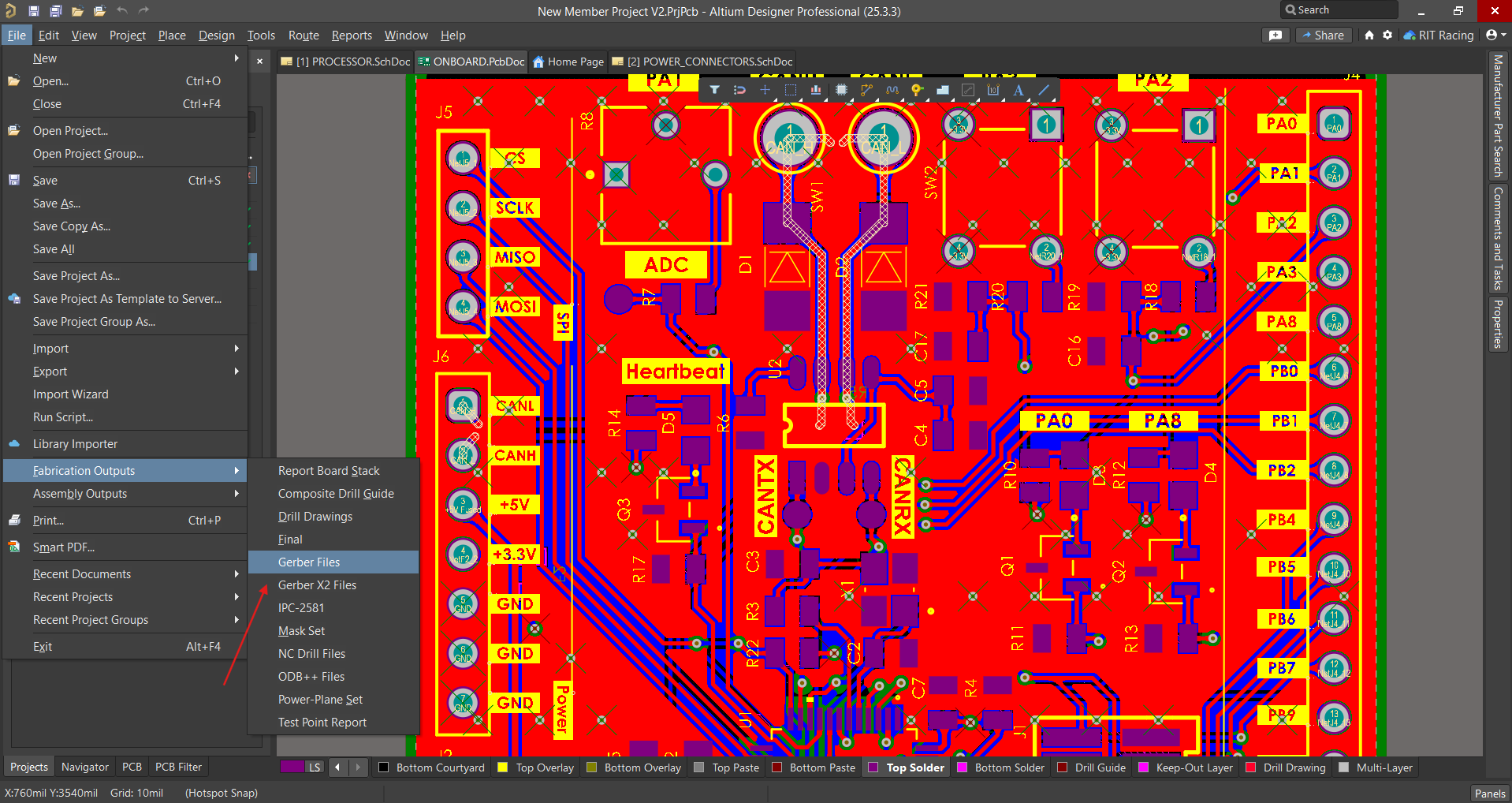Open the notifications message icon
The height and width of the screenshot is (803, 1512).
pyautogui.click(x=1276, y=35)
